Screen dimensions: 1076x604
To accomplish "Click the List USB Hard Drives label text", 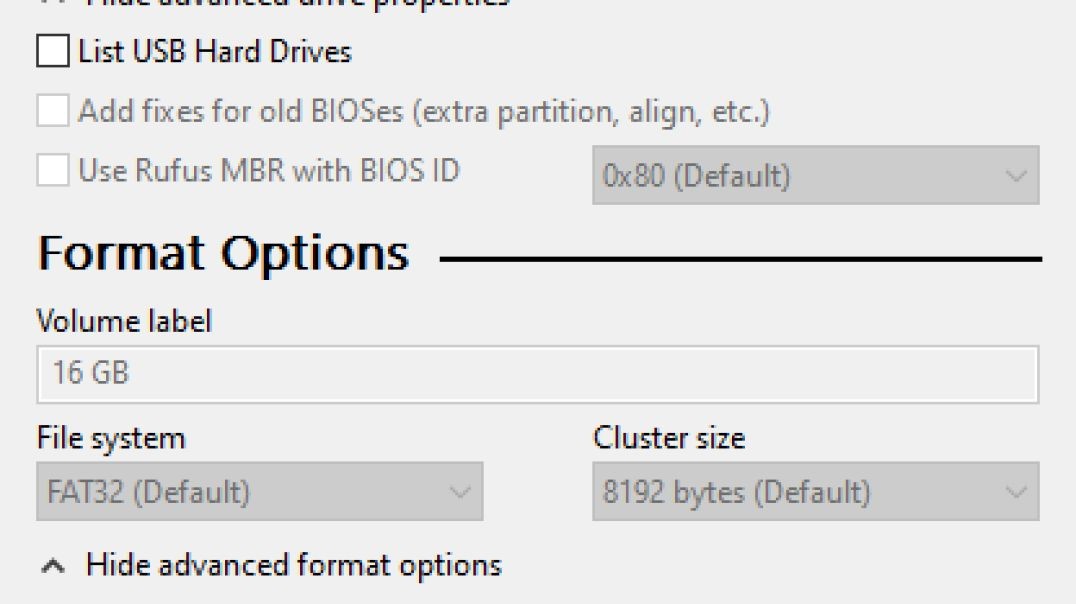I will tap(215, 51).
